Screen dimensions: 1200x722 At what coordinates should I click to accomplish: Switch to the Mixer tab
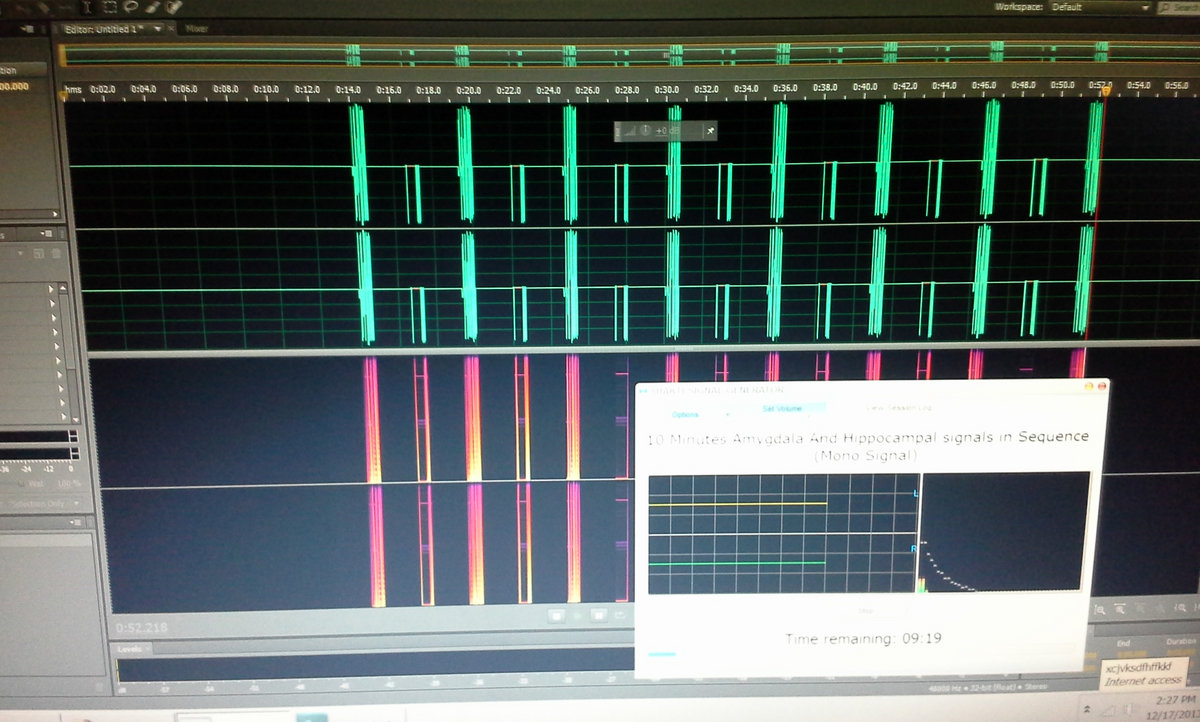click(x=197, y=30)
